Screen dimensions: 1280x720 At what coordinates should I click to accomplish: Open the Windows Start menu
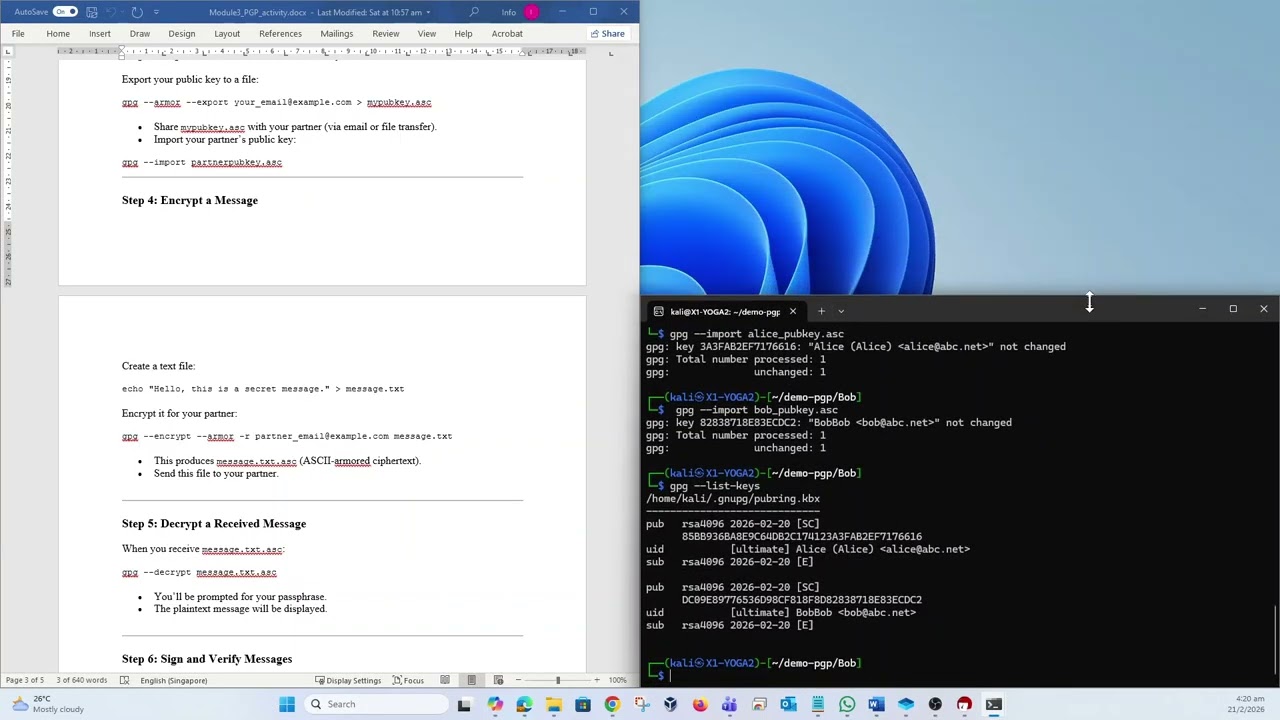point(287,704)
